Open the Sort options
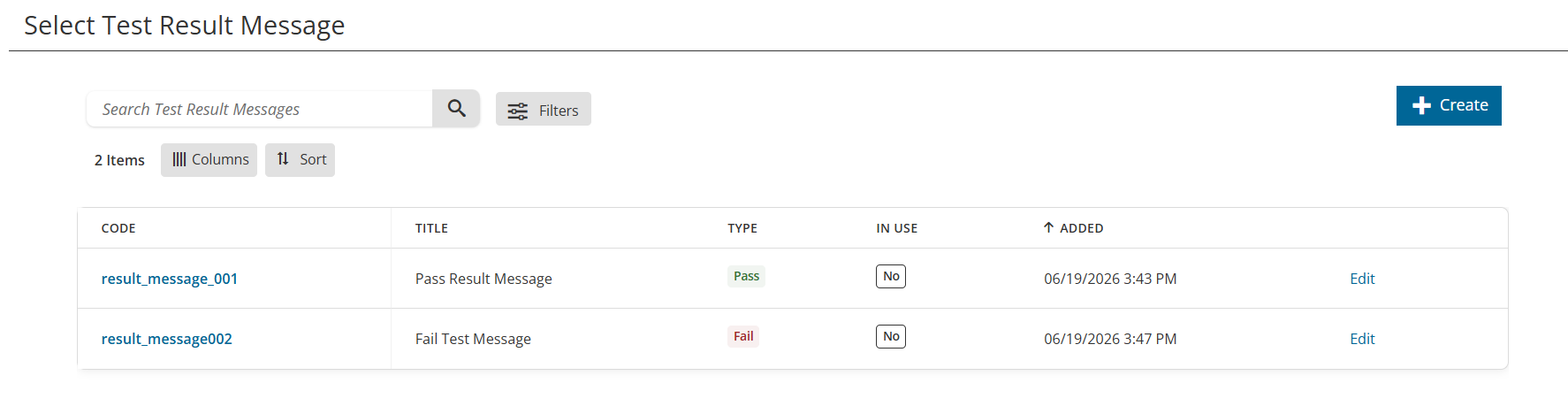 click(x=300, y=160)
